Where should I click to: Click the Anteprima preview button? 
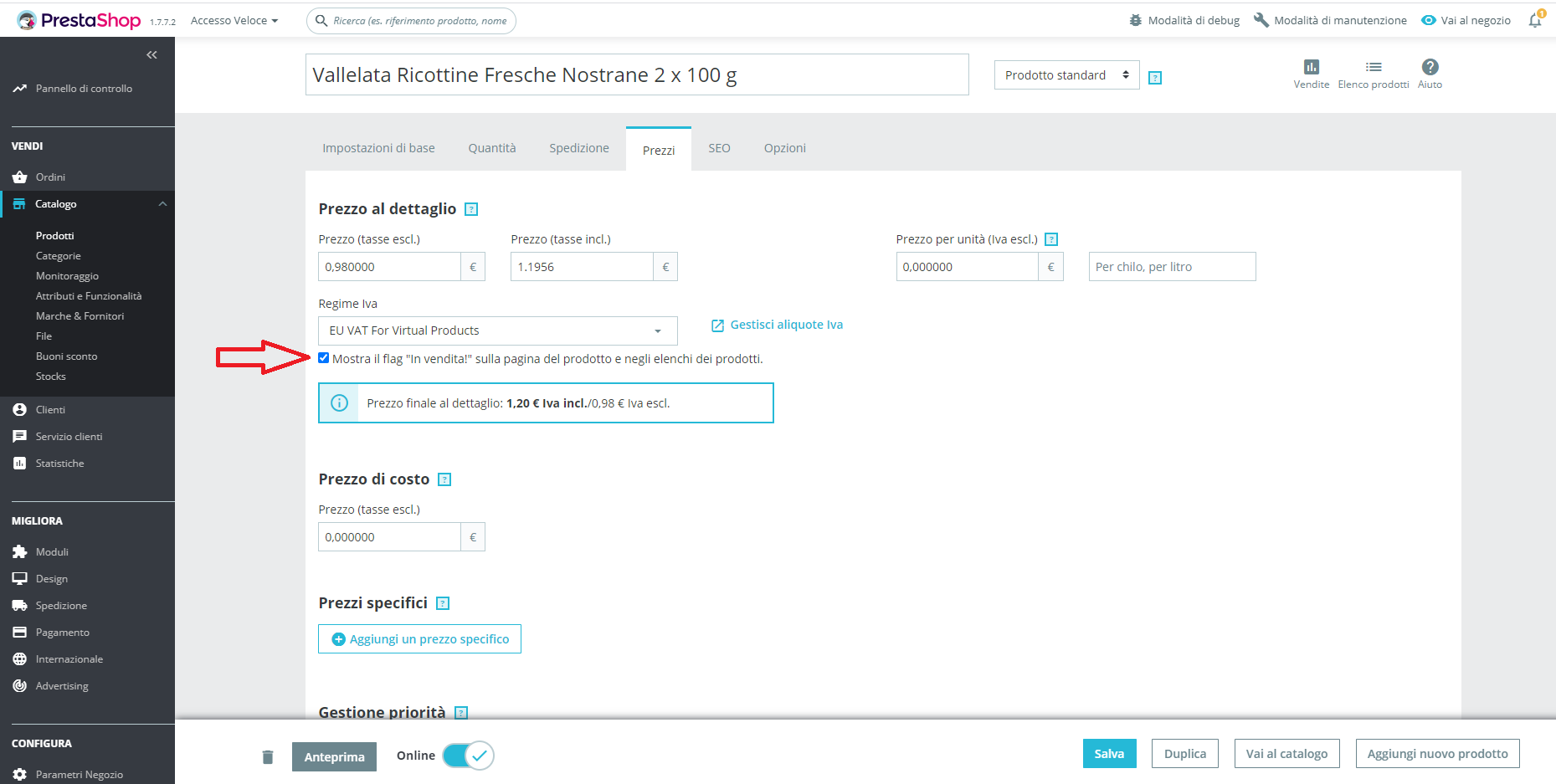click(x=335, y=757)
